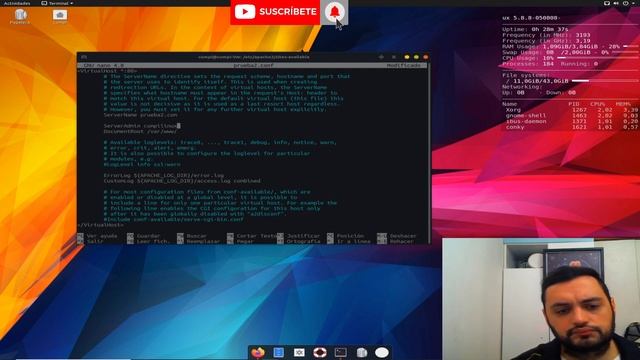Click the webcam video overlay

point(541,299)
